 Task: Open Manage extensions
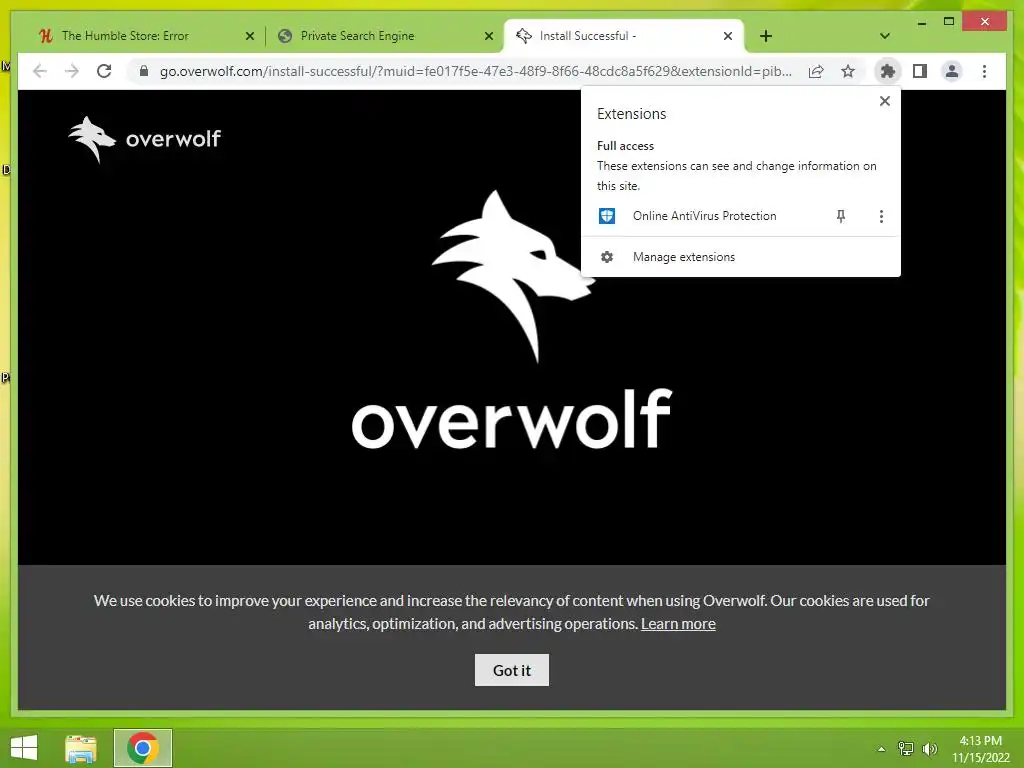(x=740, y=257)
